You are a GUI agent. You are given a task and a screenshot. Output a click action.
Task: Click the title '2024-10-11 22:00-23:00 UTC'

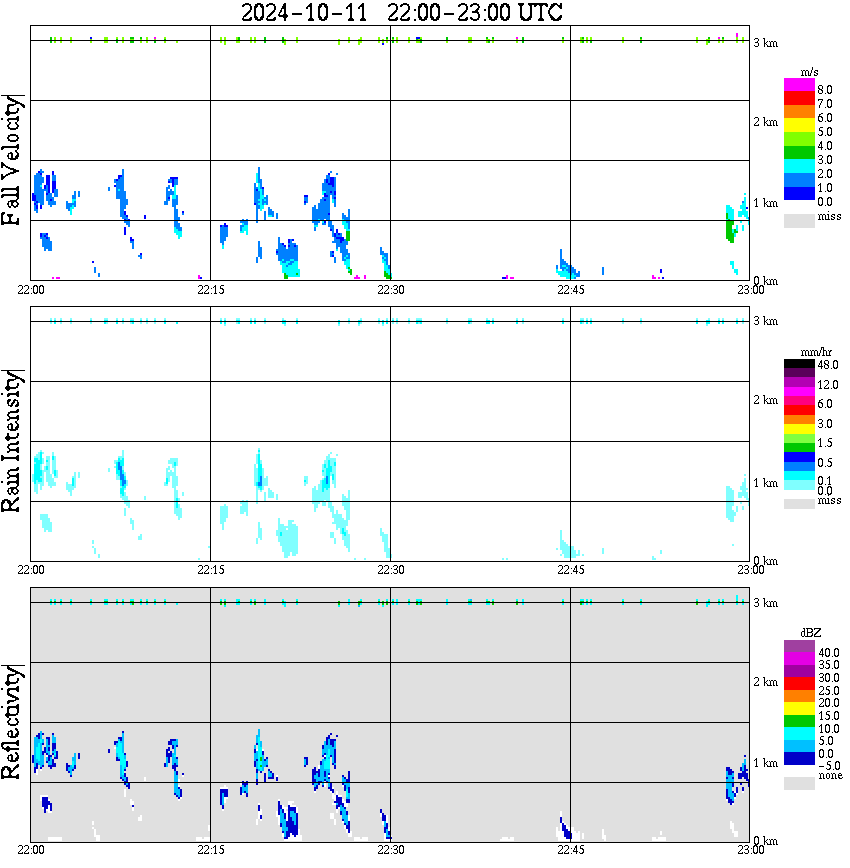401,12
